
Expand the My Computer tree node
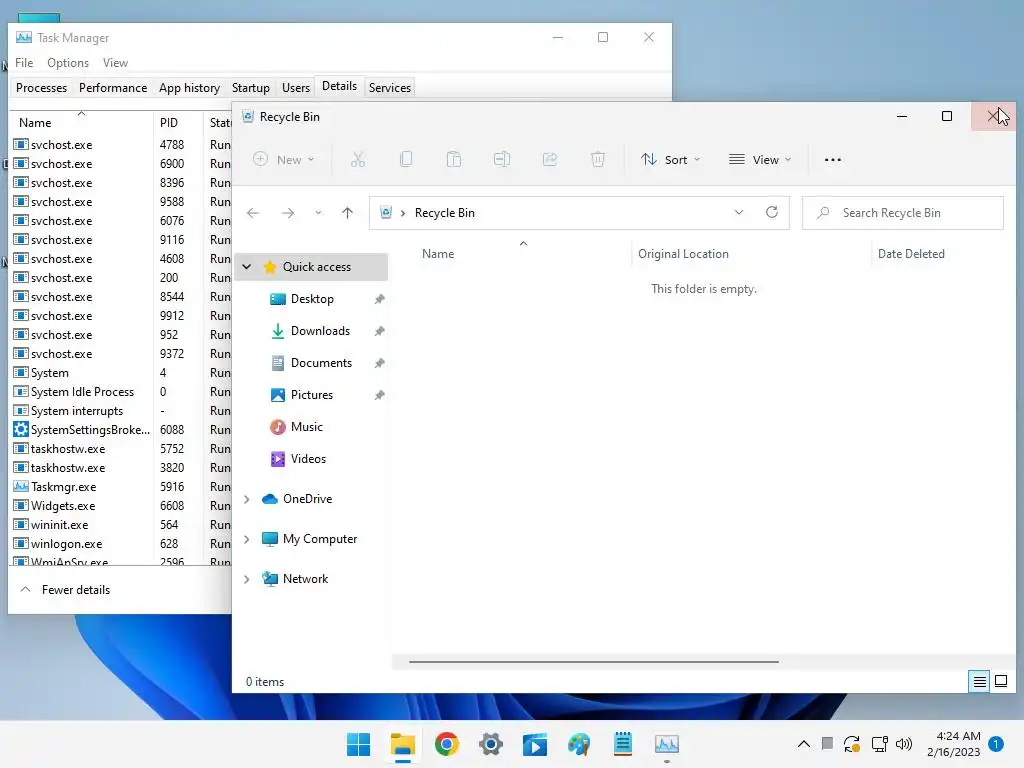(247, 539)
